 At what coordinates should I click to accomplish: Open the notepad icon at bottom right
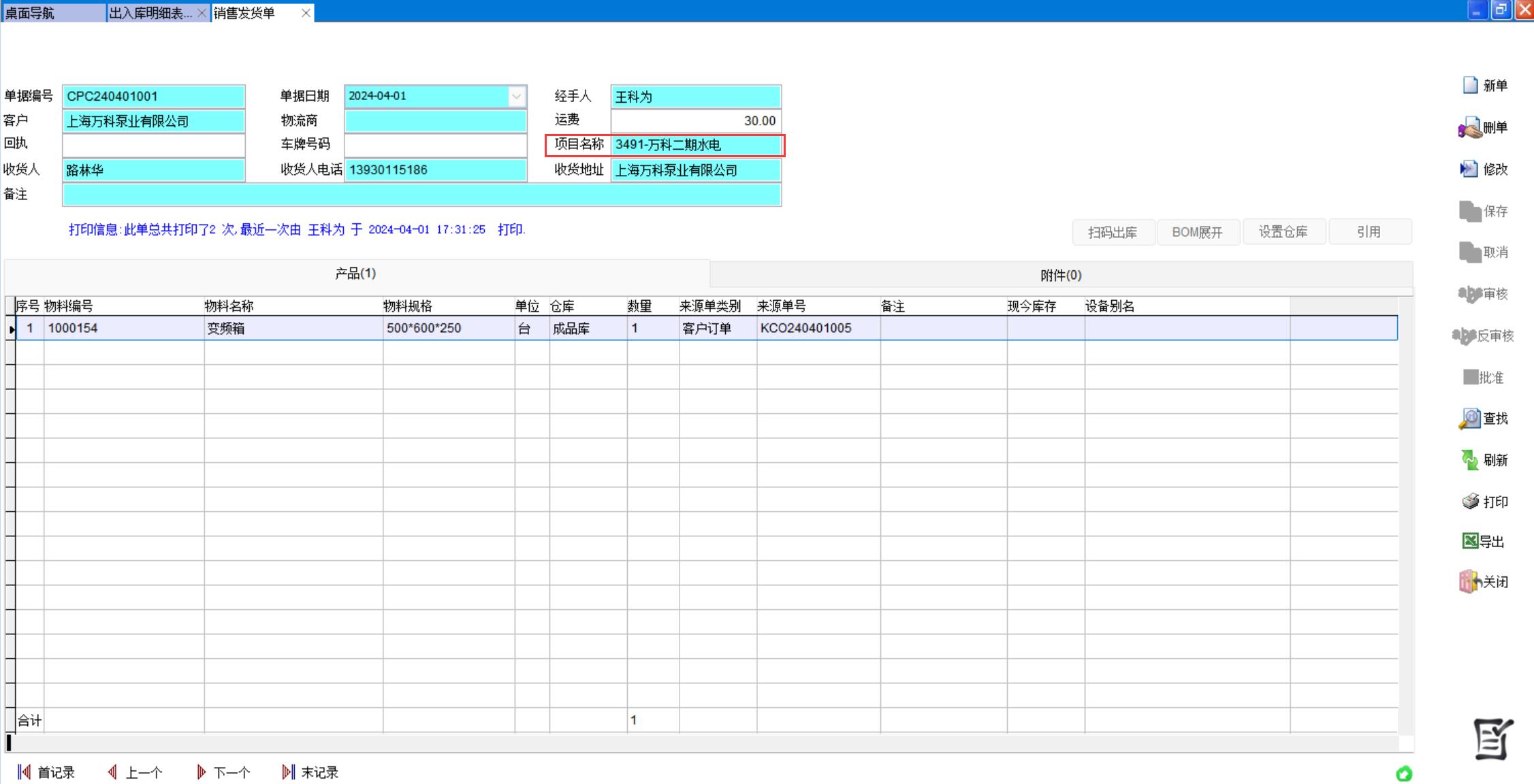[x=1493, y=739]
